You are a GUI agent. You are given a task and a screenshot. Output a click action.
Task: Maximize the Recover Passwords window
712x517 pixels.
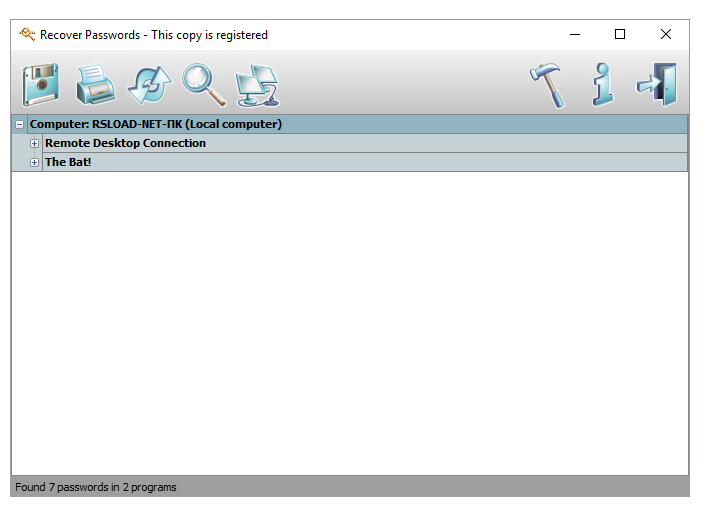click(620, 34)
